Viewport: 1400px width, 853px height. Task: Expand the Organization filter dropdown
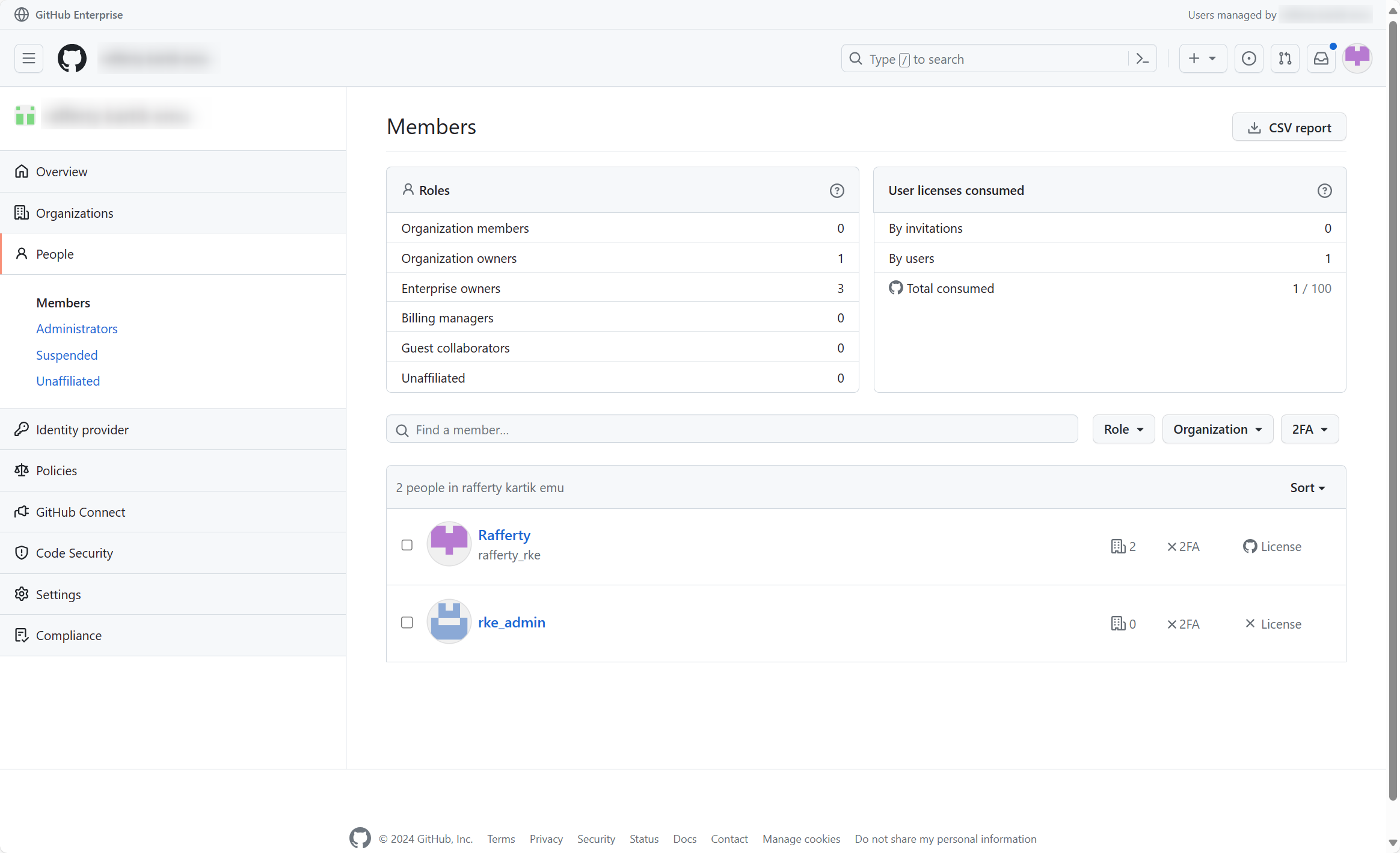coord(1217,430)
